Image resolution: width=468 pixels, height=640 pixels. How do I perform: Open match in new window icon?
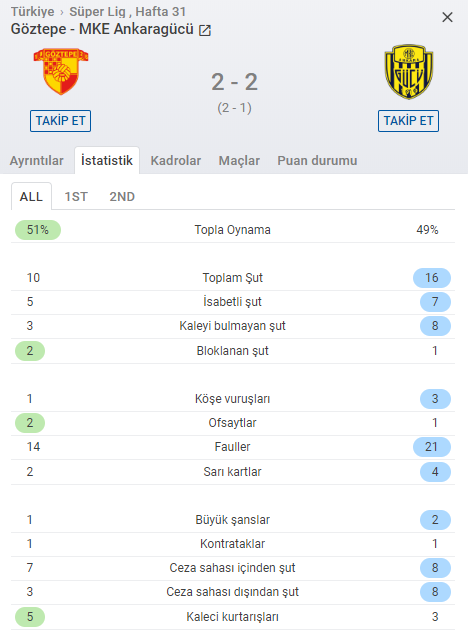tap(204, 30)
